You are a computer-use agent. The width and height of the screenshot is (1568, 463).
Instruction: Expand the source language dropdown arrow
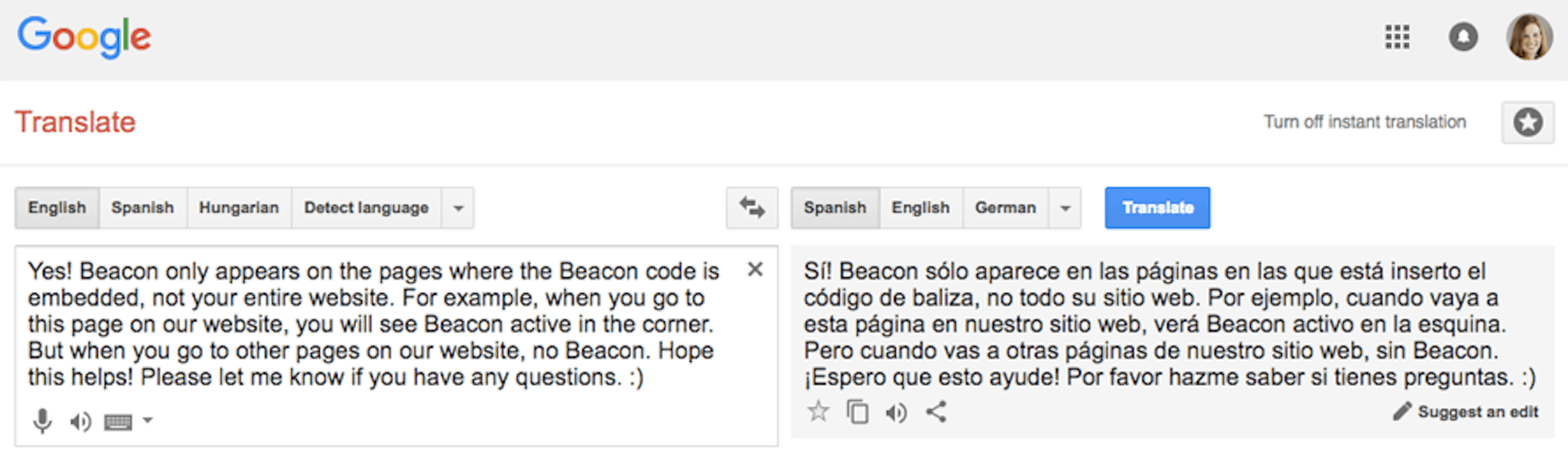(x=458, y=209)
